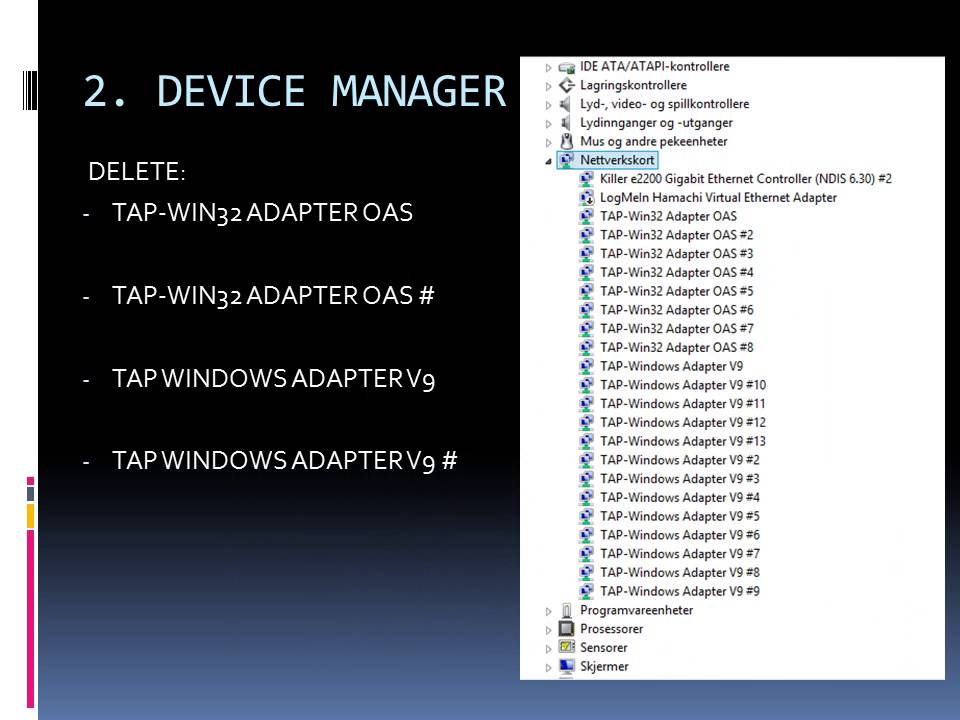Click the 'DELETE:' heading text
Viewport: 960px width, 720px height.
point(137,171)
